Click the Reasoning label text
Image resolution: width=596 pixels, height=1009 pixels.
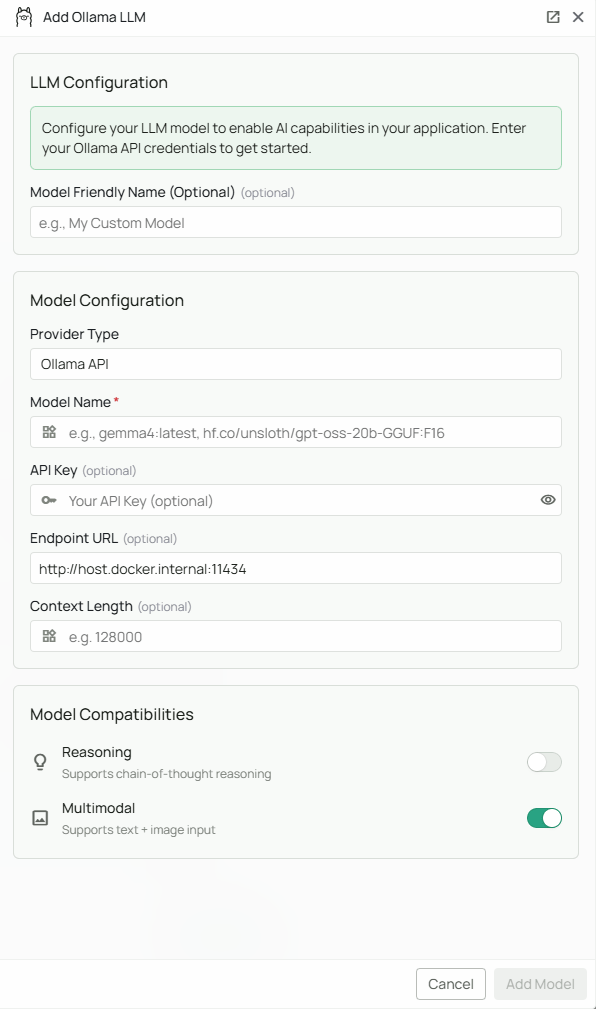click(x=97, y=752)
